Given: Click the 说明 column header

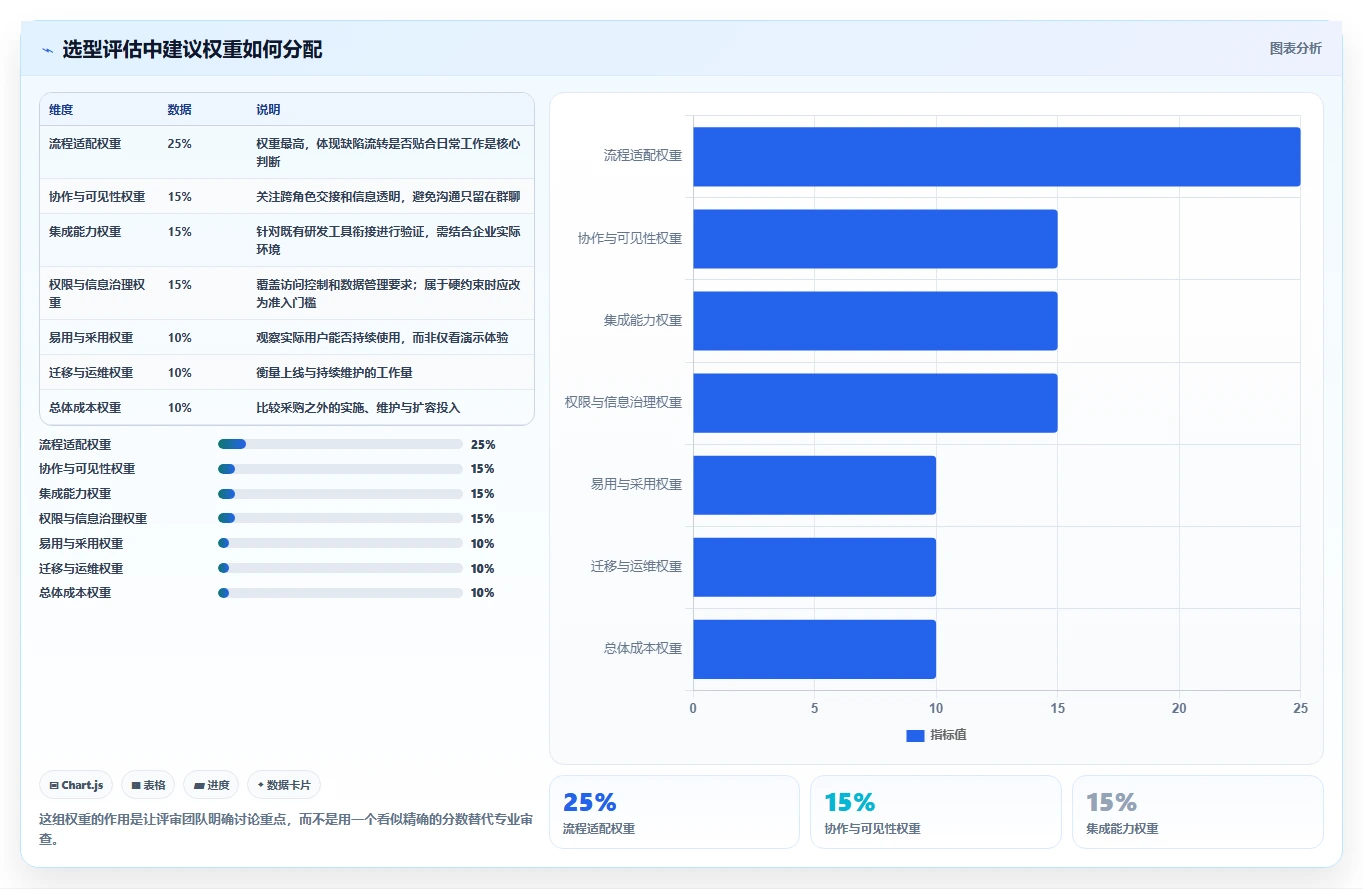Looking at the screenshot, I should point(269,110).
